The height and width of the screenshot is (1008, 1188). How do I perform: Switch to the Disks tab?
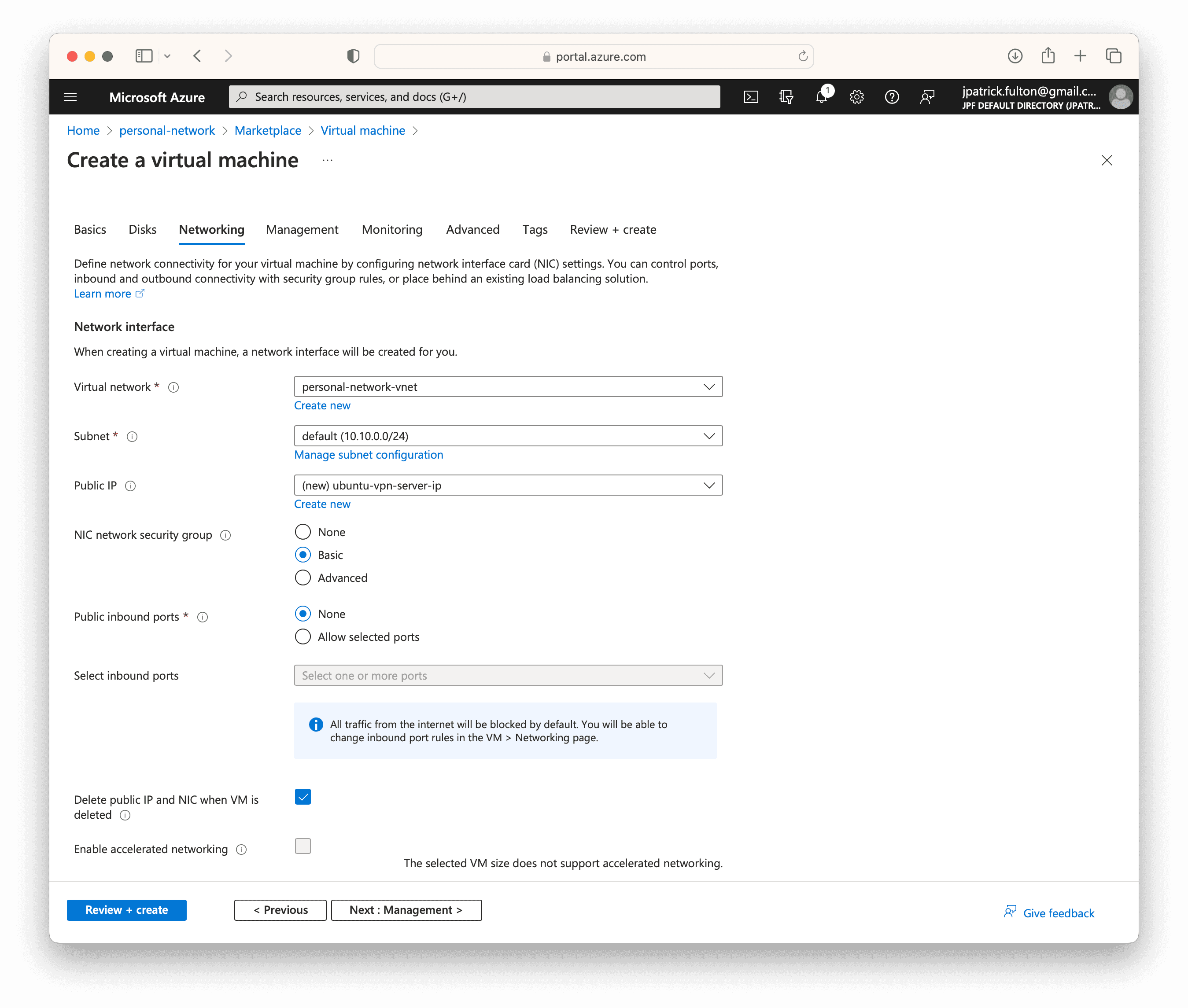142,230
